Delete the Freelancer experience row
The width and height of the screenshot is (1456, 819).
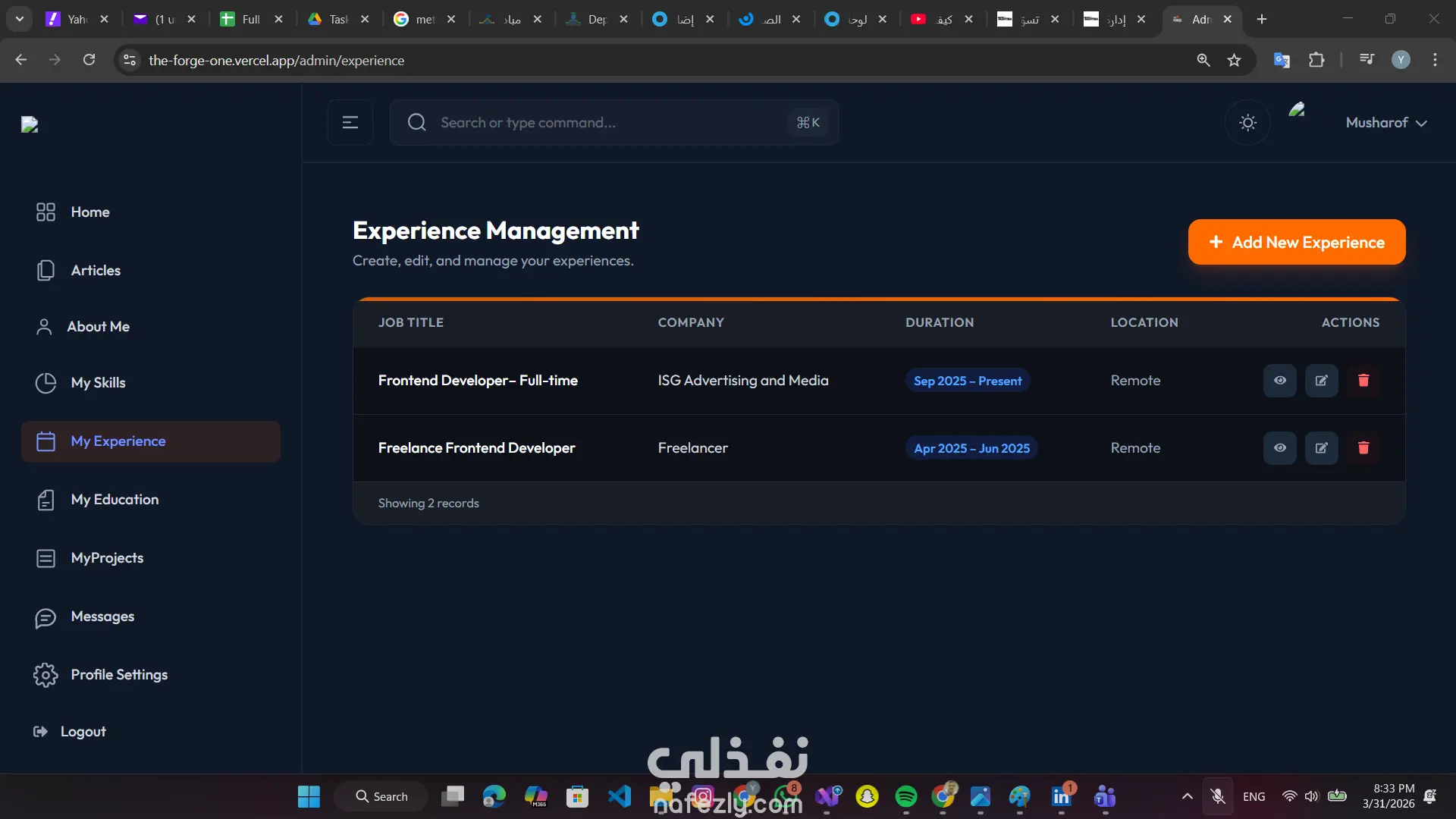(x=1363, y=448)
